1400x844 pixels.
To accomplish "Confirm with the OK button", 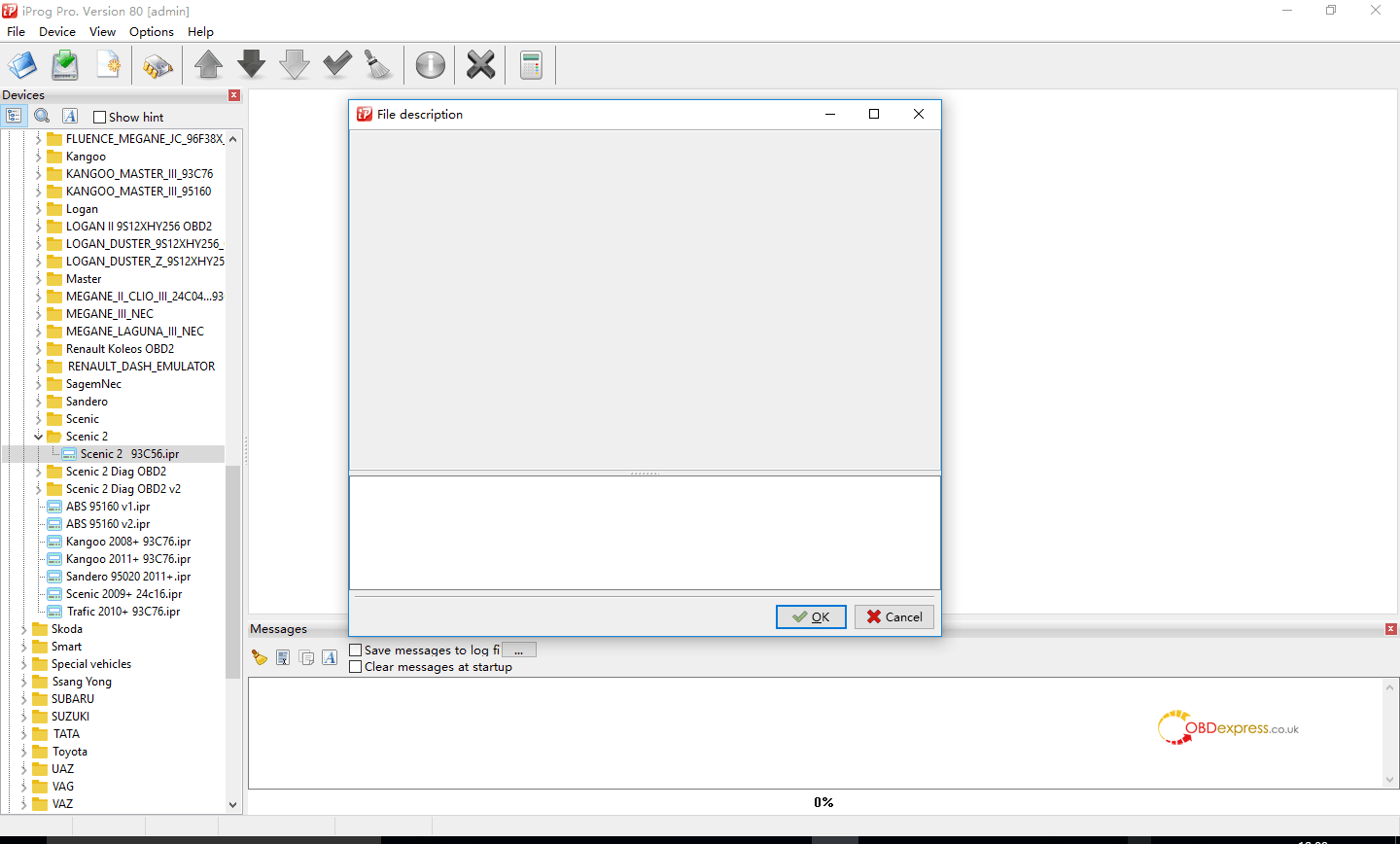I will 811,616.
